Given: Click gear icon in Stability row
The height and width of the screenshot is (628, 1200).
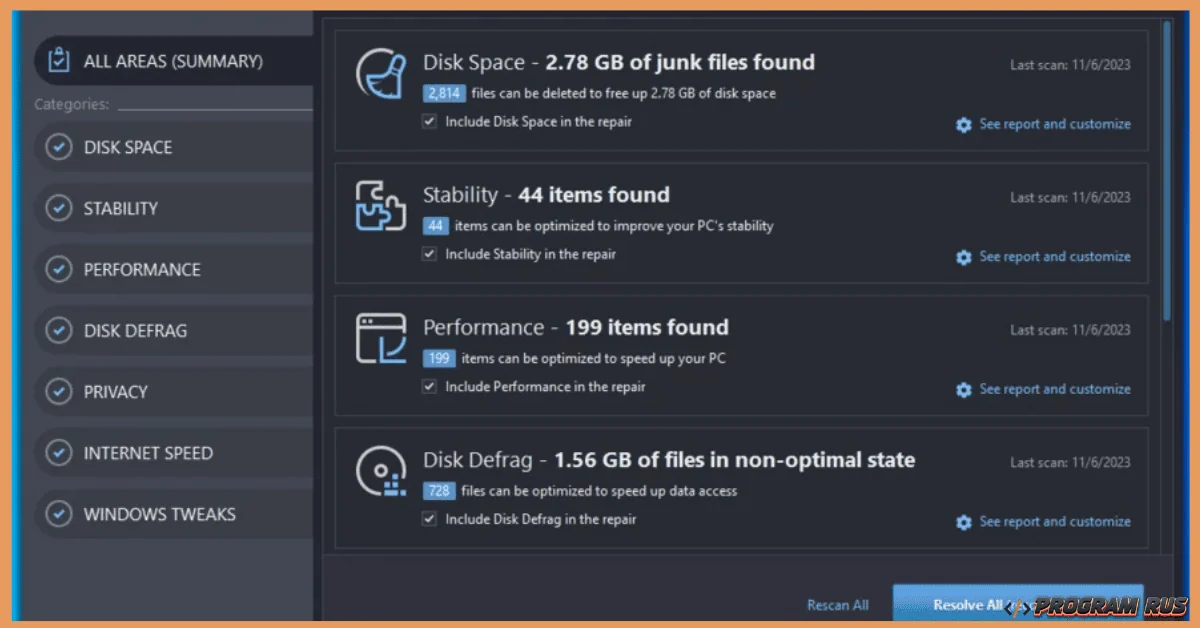Looking at the screenshot, I should pos(963,257).
